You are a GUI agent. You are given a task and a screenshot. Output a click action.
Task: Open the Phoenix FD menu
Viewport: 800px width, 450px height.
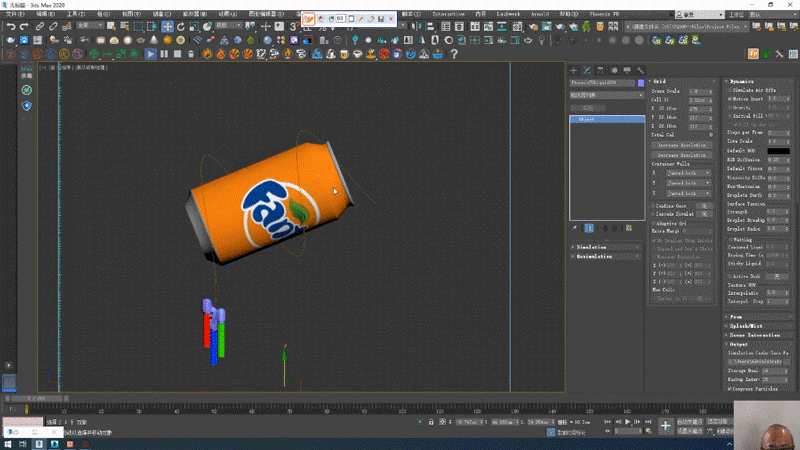pos(604,14)
